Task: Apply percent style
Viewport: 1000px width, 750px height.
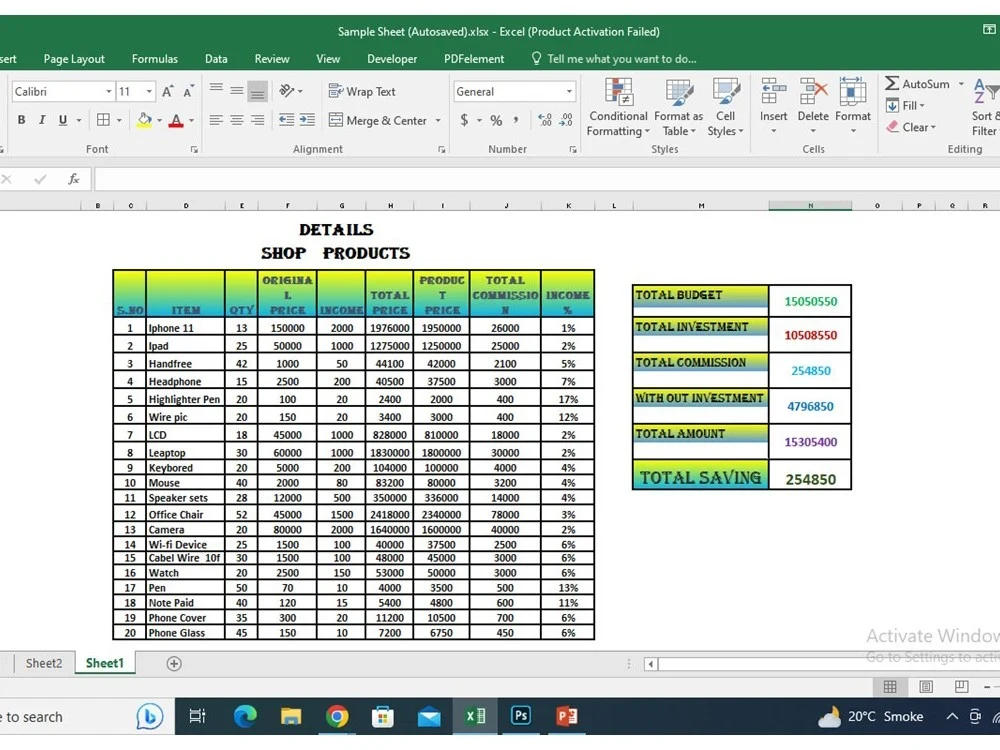Action: click(496, 120)
